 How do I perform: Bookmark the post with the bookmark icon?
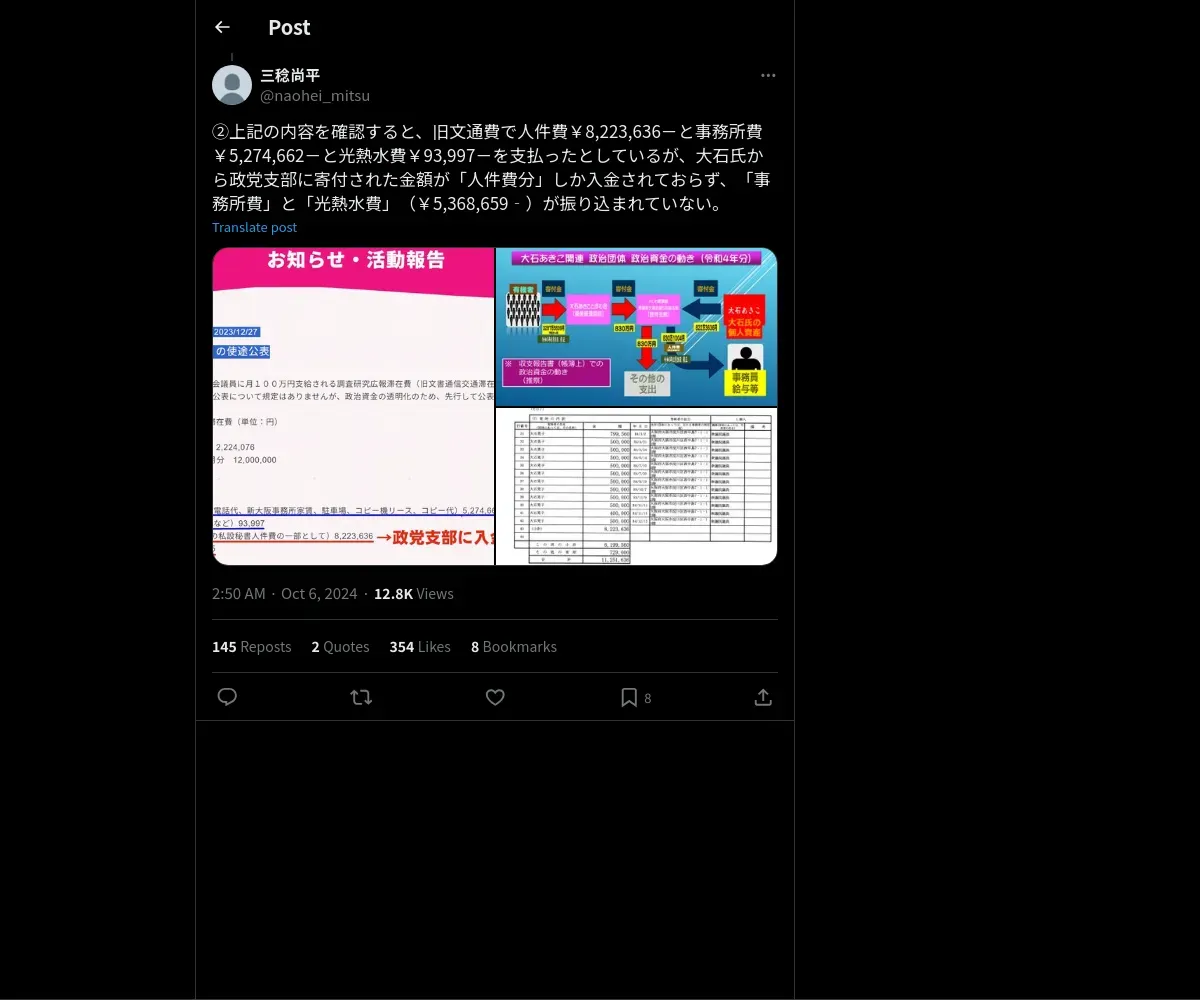(x=629, y=697)
